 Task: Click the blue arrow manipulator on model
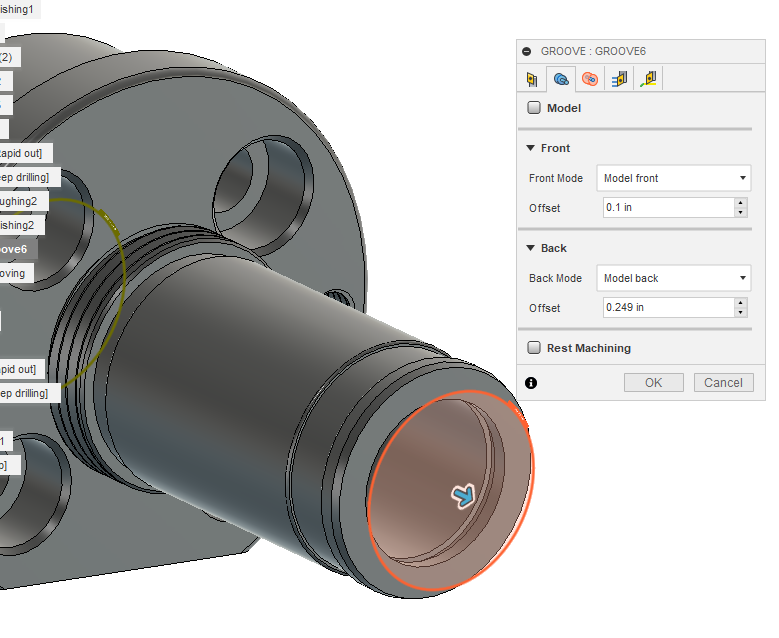coord(463,496)
